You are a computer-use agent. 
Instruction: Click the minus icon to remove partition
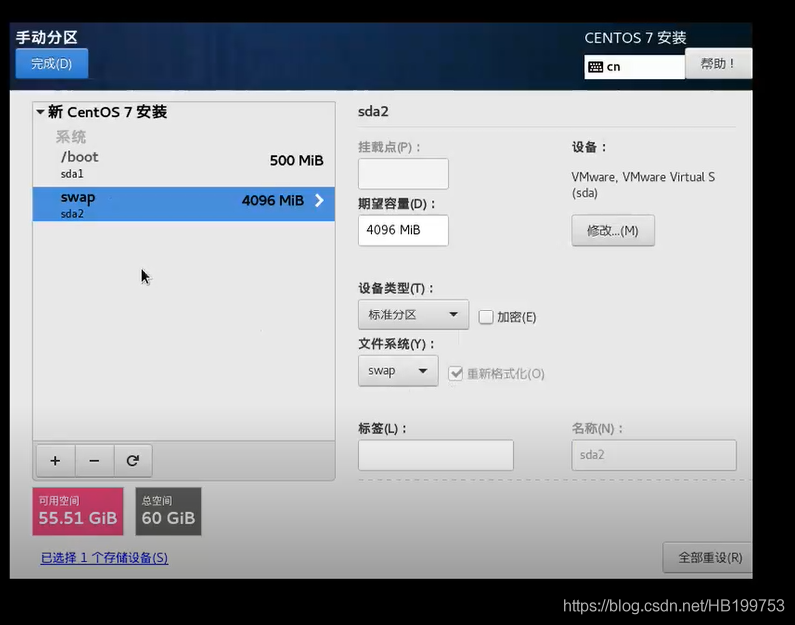tap(94, 461)
